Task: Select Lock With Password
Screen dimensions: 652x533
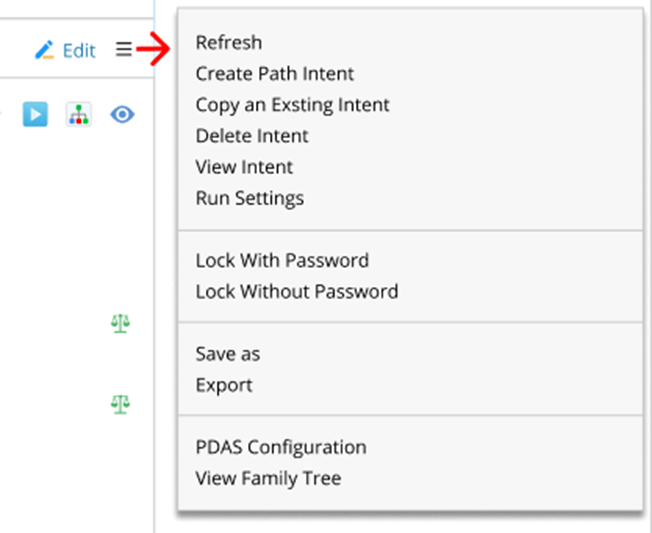Action: (x=282, y=261)
